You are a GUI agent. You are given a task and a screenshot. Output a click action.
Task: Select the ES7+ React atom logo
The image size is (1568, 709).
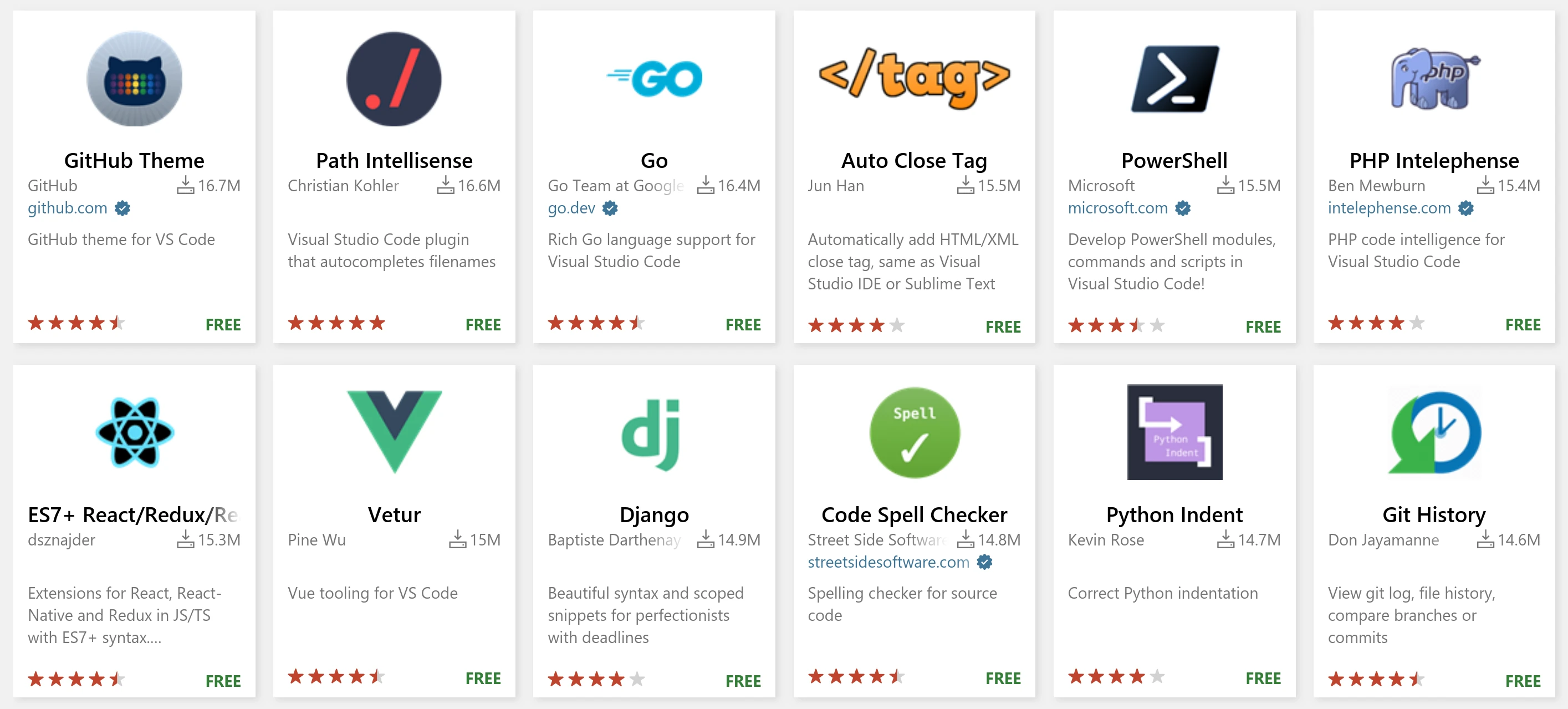pyautogui.click(x=135, y=432)
